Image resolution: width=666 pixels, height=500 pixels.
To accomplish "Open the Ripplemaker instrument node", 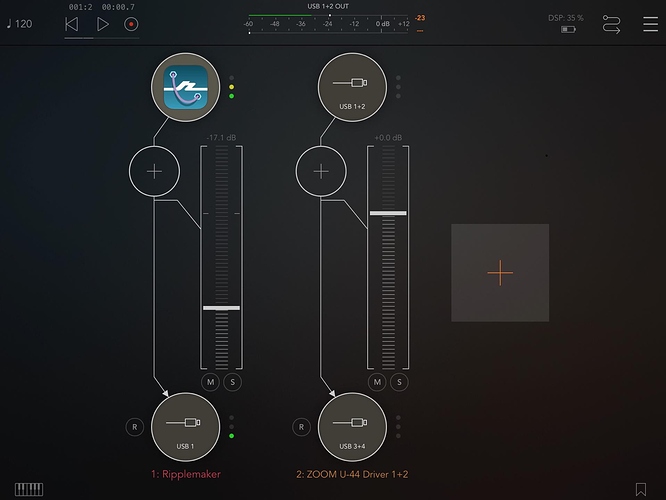I will click(186, 87).
